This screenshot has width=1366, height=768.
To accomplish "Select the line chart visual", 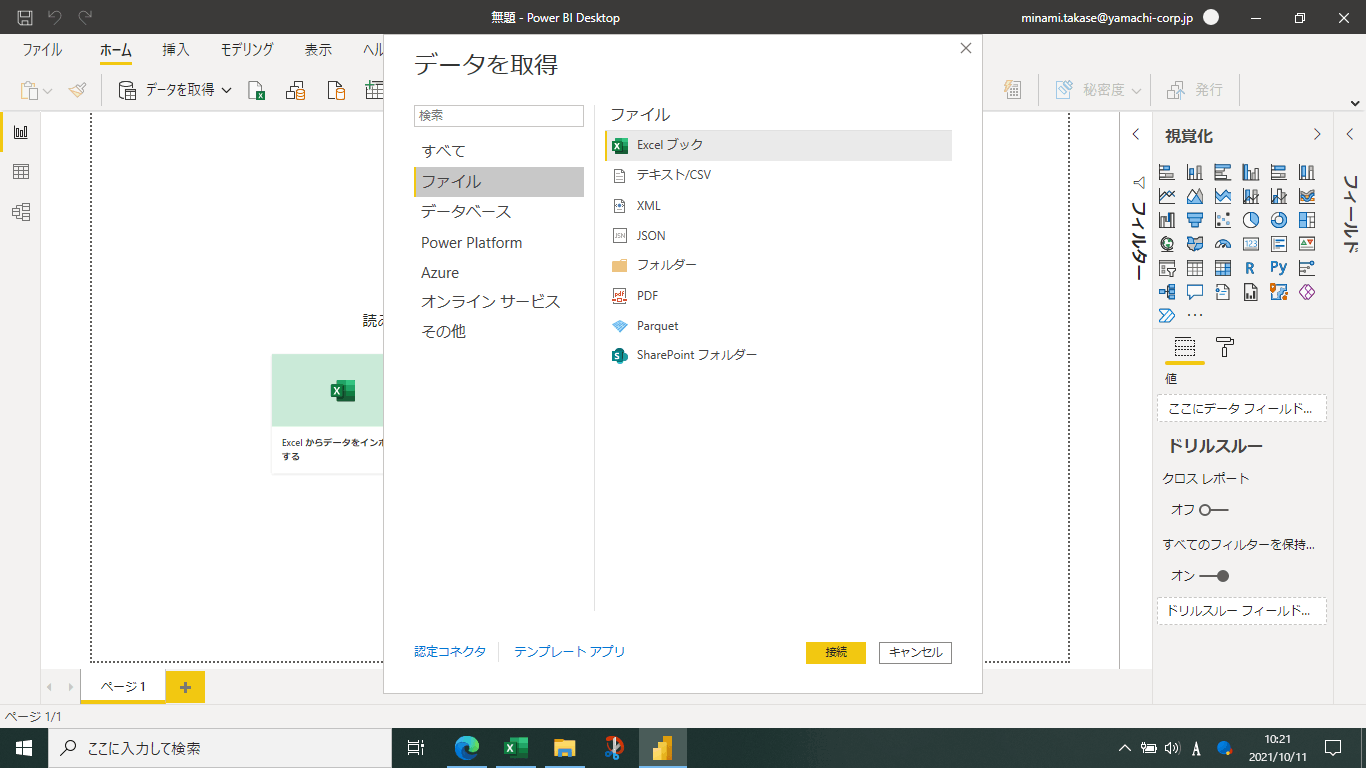I will click(x=1167, y=196).
